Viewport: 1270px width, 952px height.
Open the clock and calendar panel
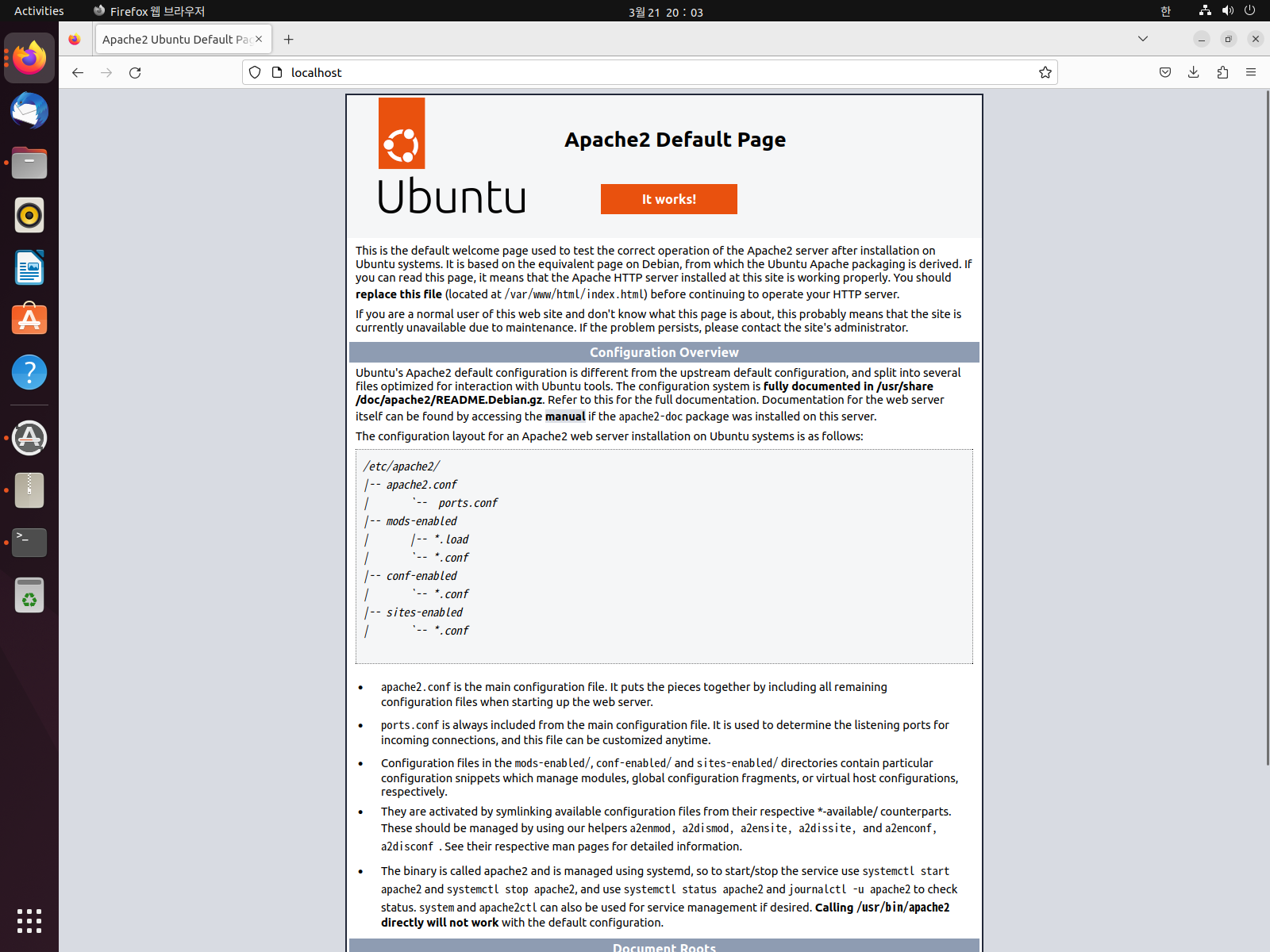(x=665, y=12)
